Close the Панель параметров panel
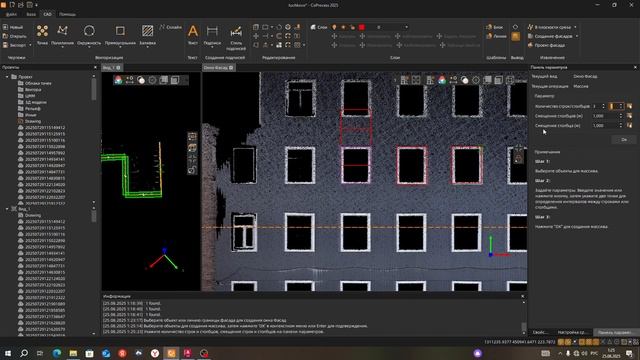The image size is (640, 360). pos(635,67)
